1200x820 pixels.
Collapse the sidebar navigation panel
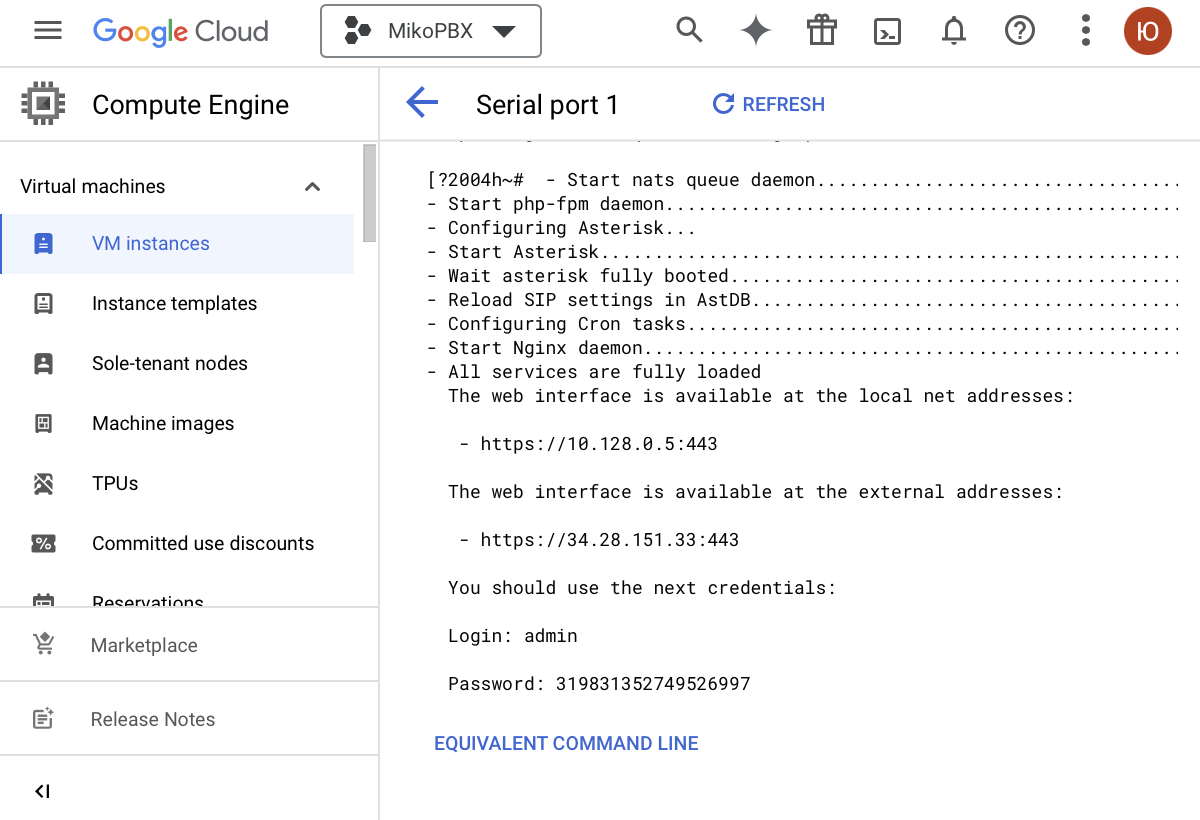pyautogui.click(x=42, y=791)
